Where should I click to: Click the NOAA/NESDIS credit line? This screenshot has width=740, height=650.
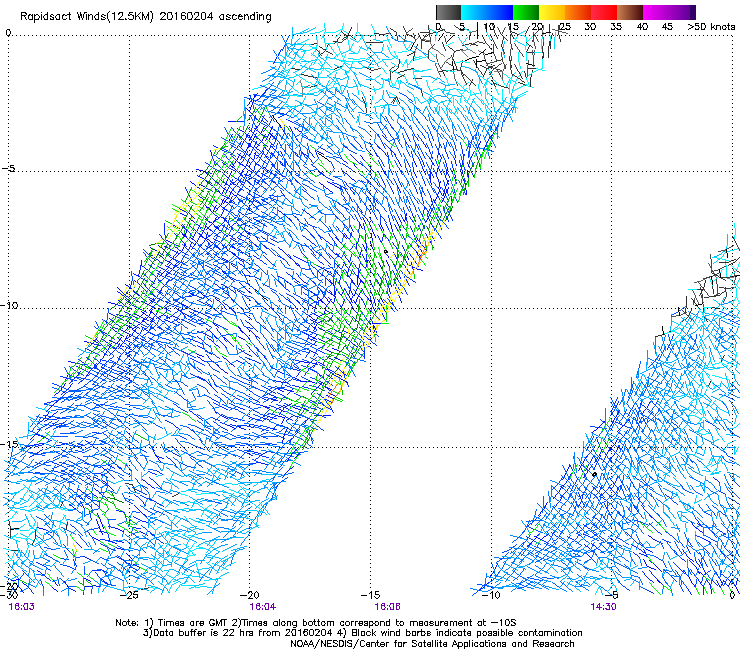pos(432,643)
